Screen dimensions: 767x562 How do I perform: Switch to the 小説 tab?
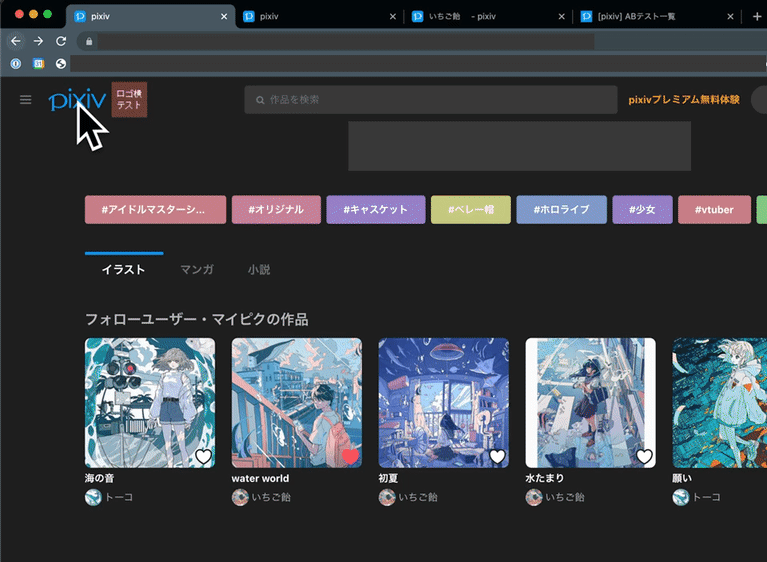(x=259, y=270)
